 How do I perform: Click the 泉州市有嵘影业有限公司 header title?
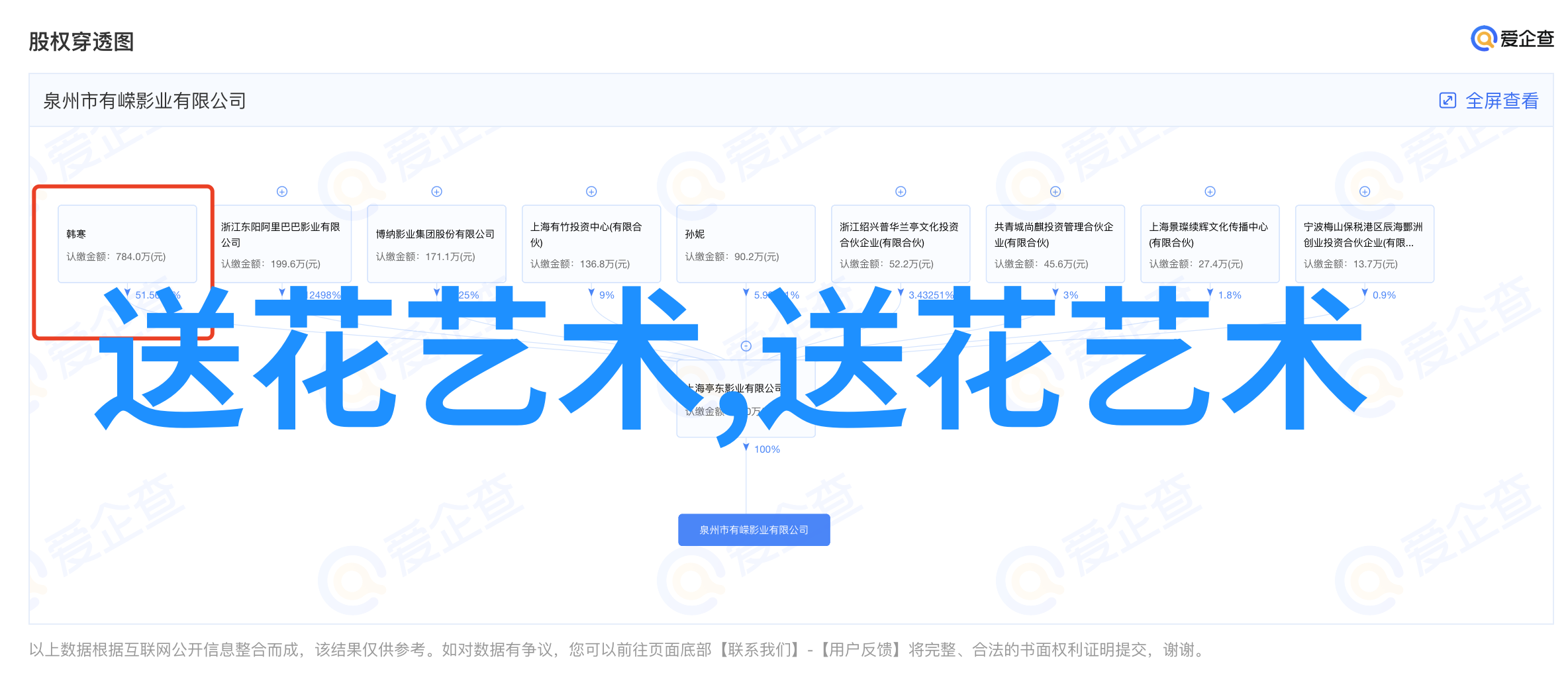click(145, 101)
